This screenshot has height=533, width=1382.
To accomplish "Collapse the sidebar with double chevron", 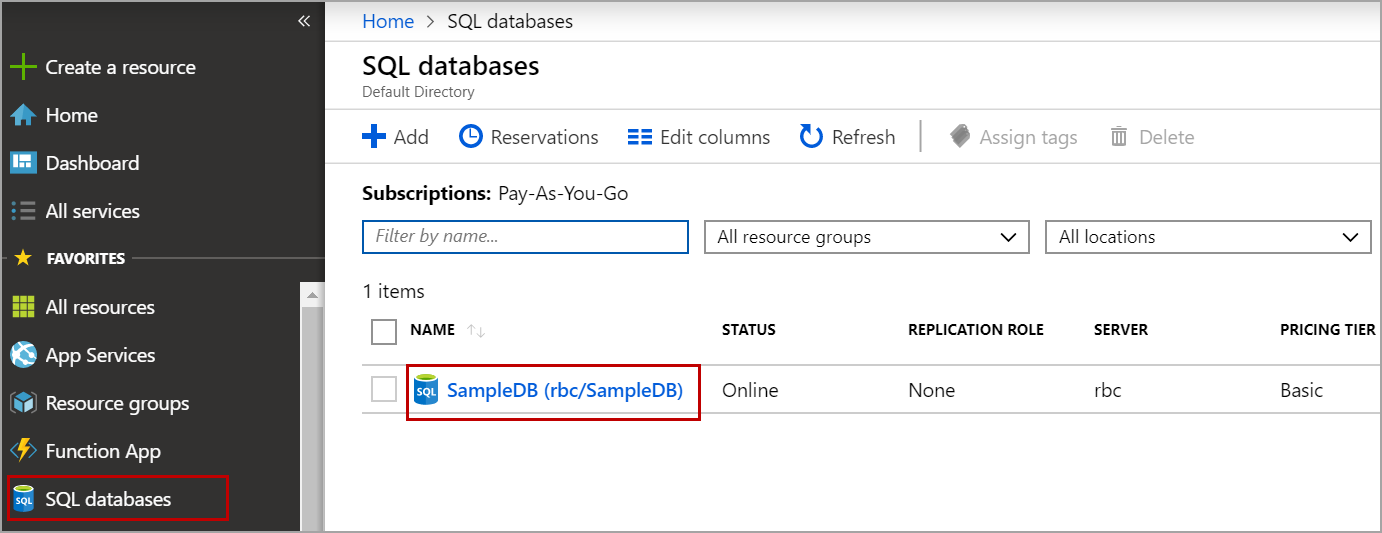I will (x=304, y=21).
